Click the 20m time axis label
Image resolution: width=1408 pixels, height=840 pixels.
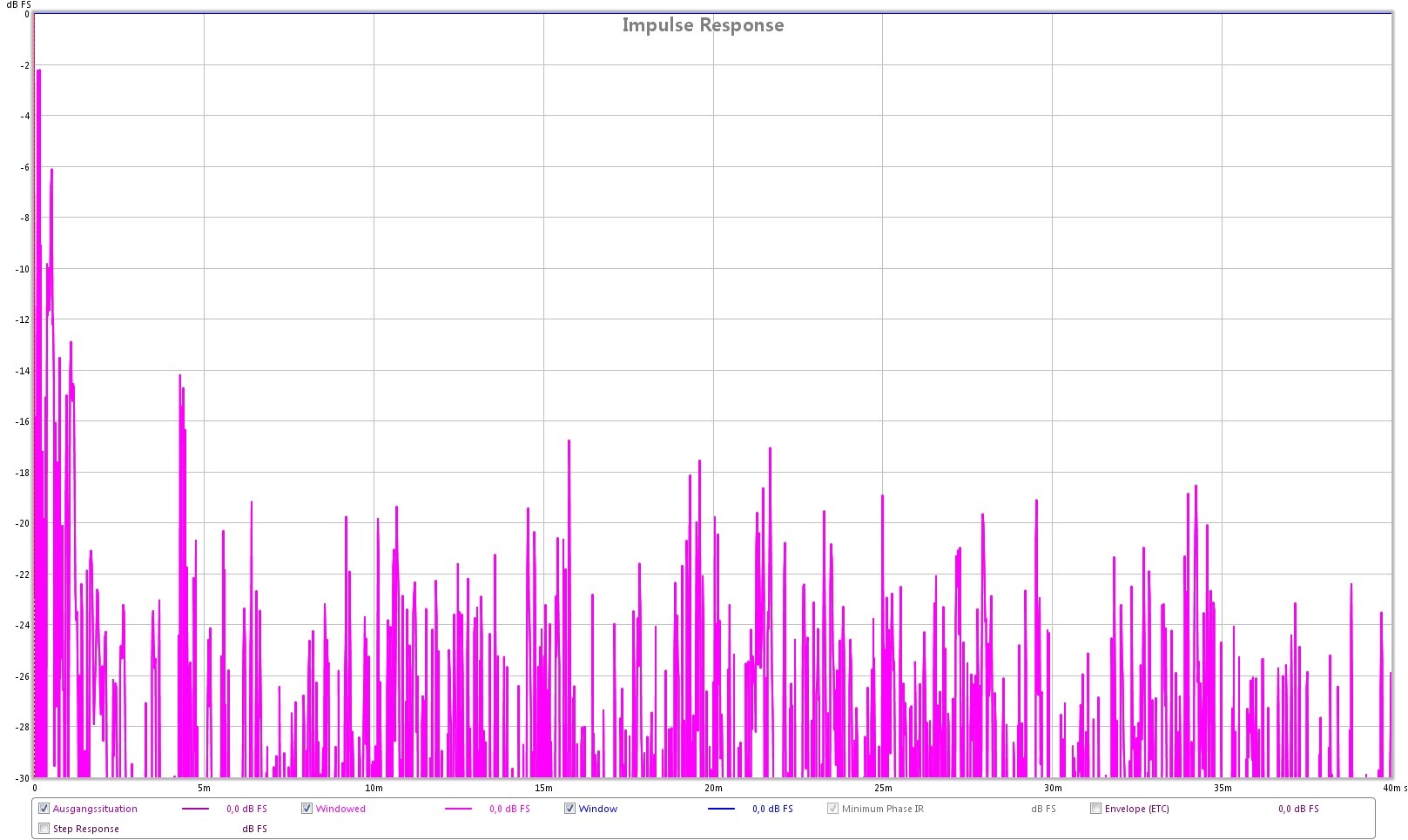tap(713, 788)
